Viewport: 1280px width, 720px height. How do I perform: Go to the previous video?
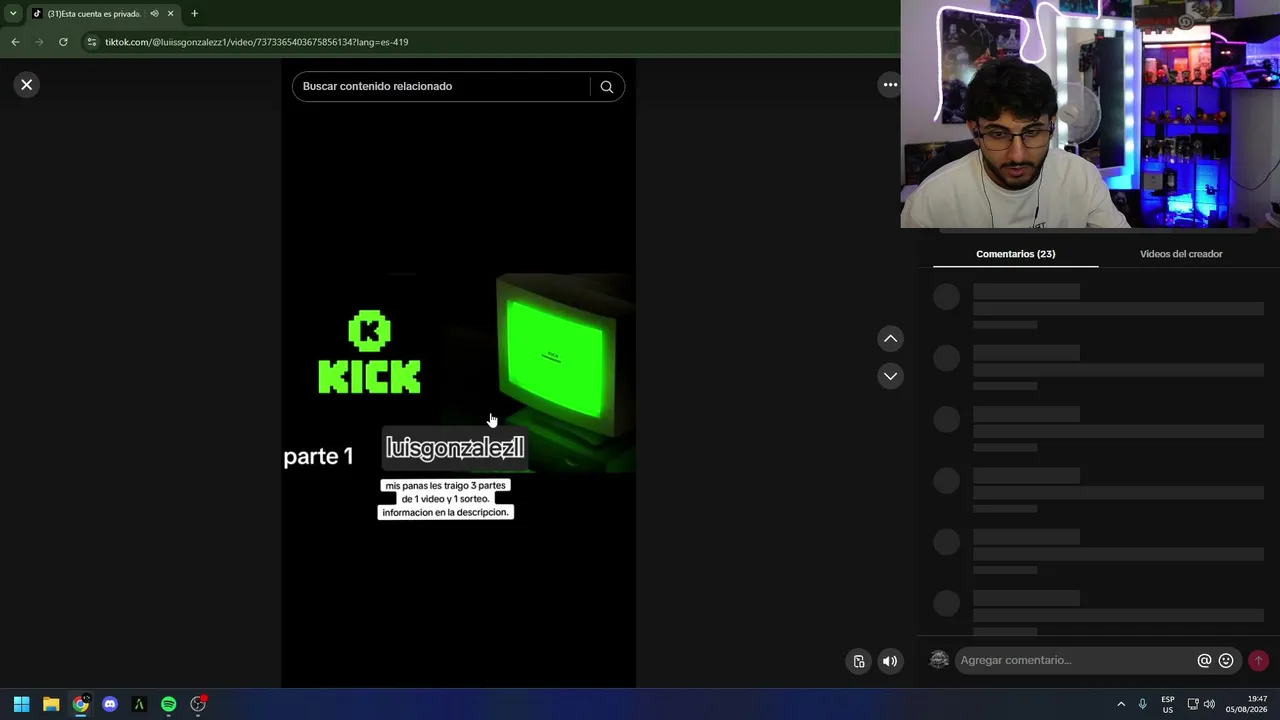tap(890, 339)
